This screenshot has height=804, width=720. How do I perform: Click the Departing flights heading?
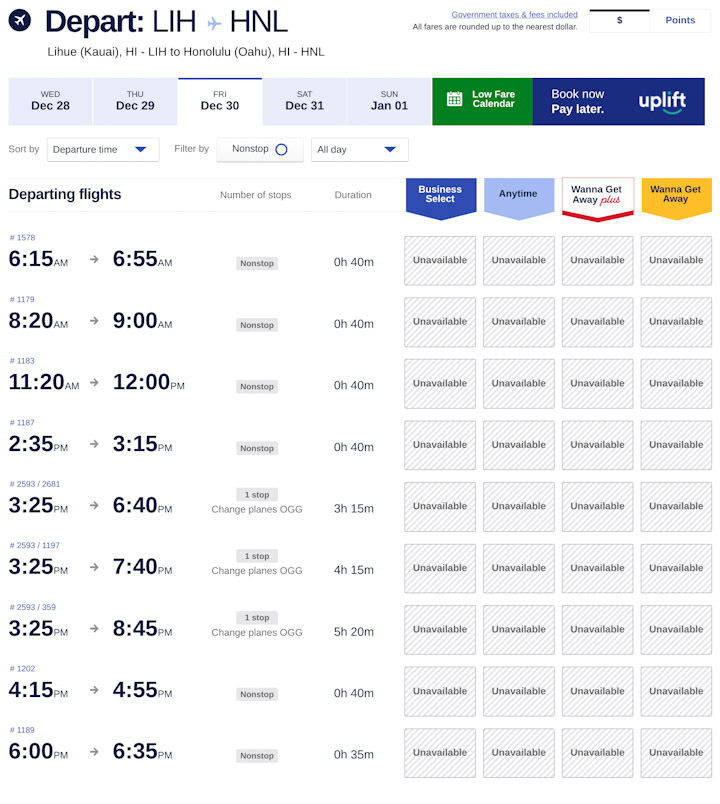(x=65, y=195)
